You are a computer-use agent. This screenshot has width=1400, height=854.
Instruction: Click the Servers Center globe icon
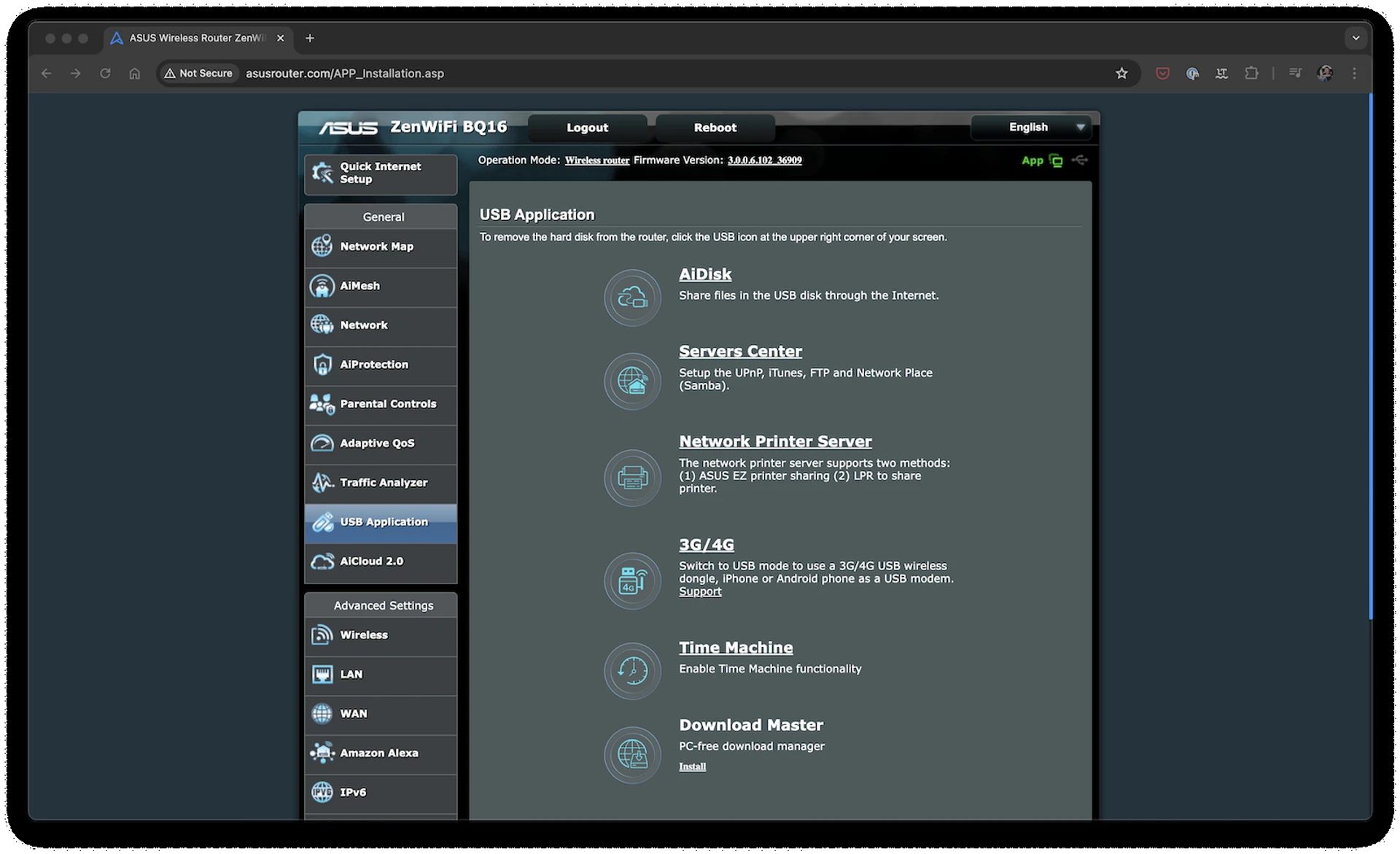(x=632, y=381)
